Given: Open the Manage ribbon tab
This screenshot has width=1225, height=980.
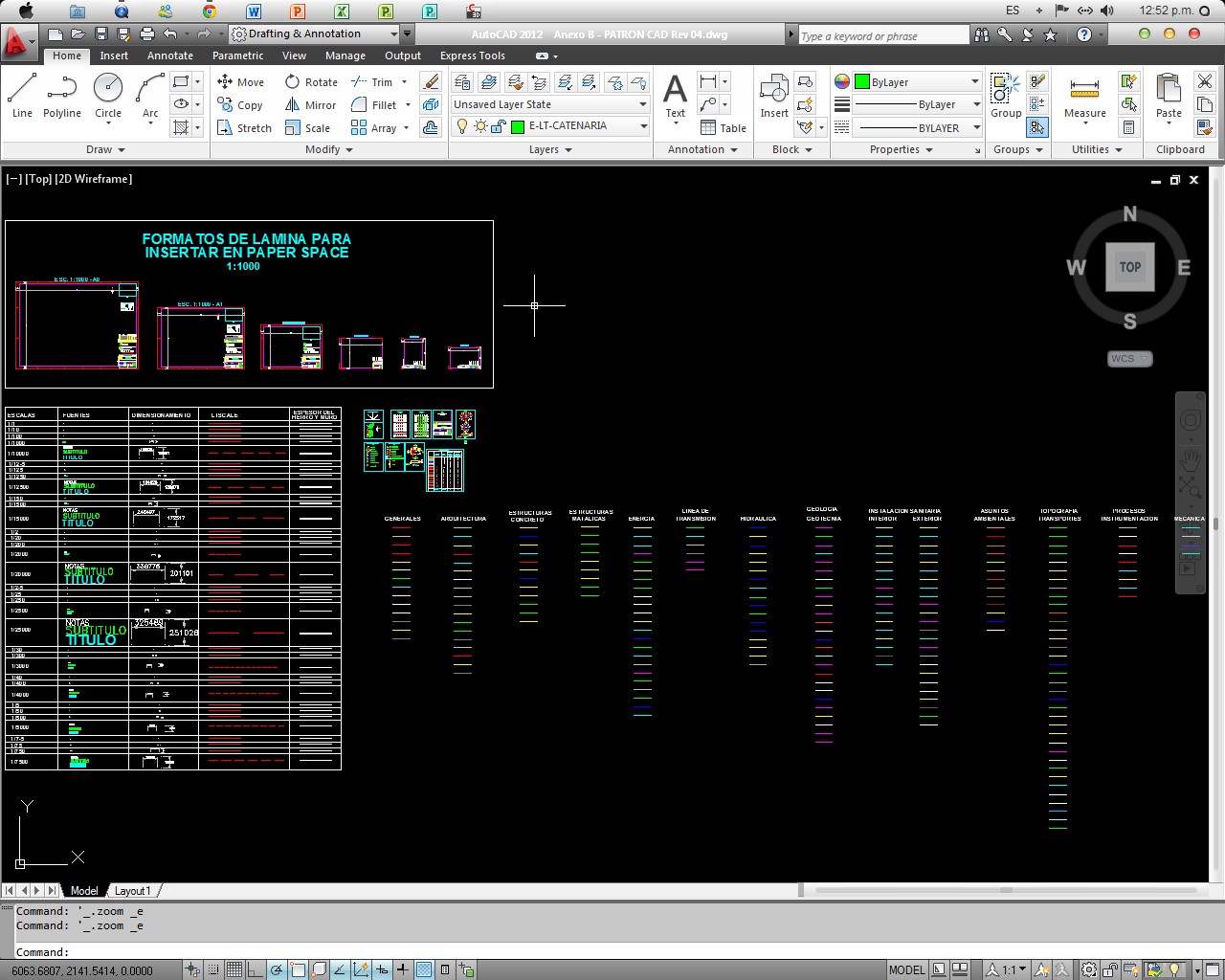Looking at the screenshot, I should [x=345, y=56].
